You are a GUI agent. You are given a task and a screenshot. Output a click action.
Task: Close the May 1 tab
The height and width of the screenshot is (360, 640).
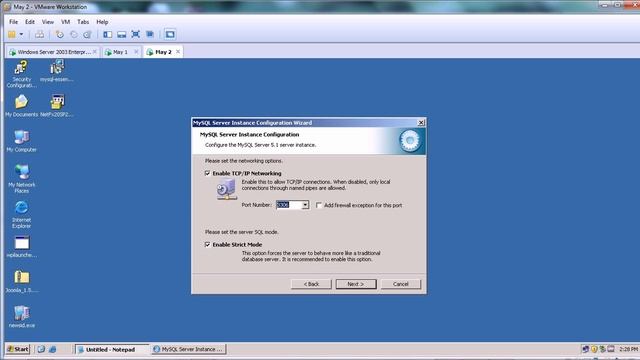136,52
